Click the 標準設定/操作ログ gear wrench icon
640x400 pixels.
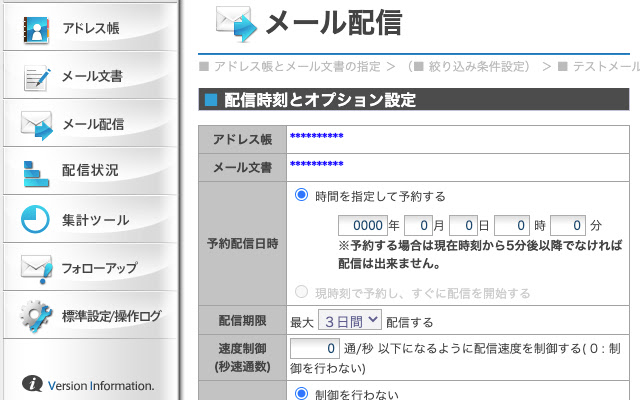pos(36,316)
